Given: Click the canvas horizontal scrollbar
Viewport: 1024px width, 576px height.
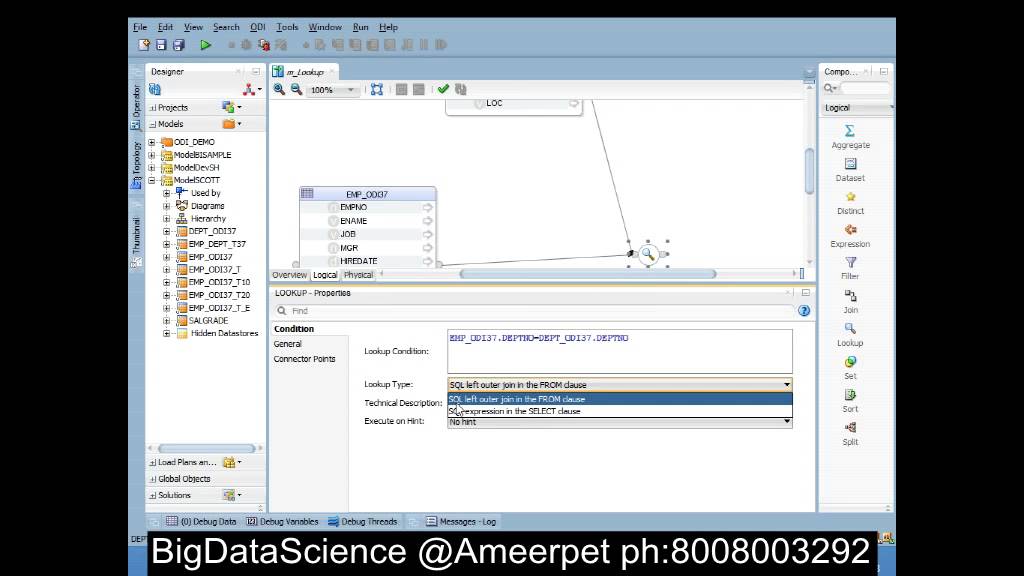Looking at the screenshot, I should tap(587, 274).
